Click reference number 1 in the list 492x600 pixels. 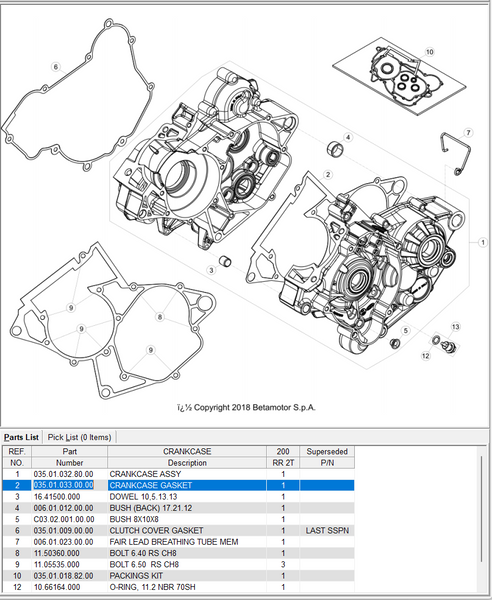pyautogui.click(x=17, y=474)
